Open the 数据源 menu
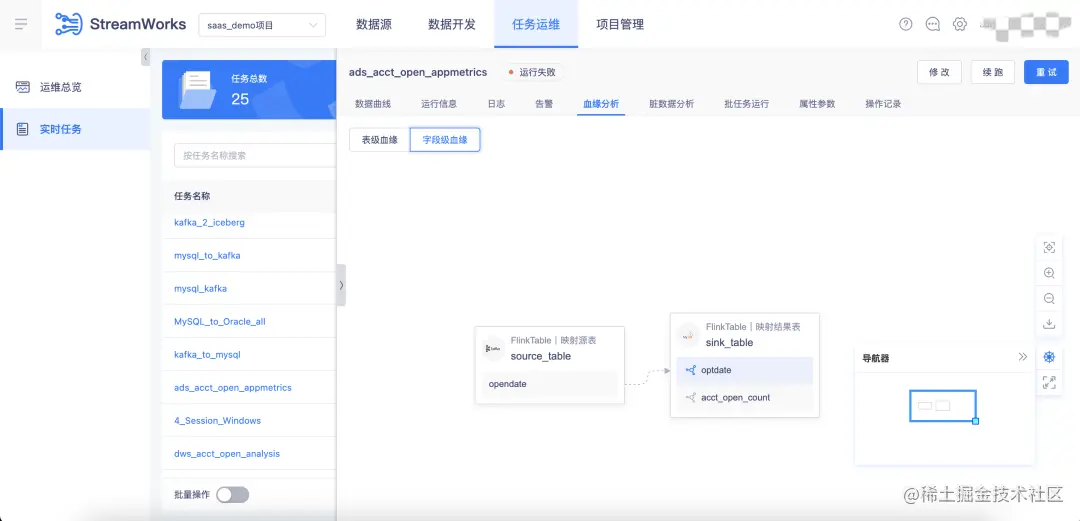 tap(374, 24)
